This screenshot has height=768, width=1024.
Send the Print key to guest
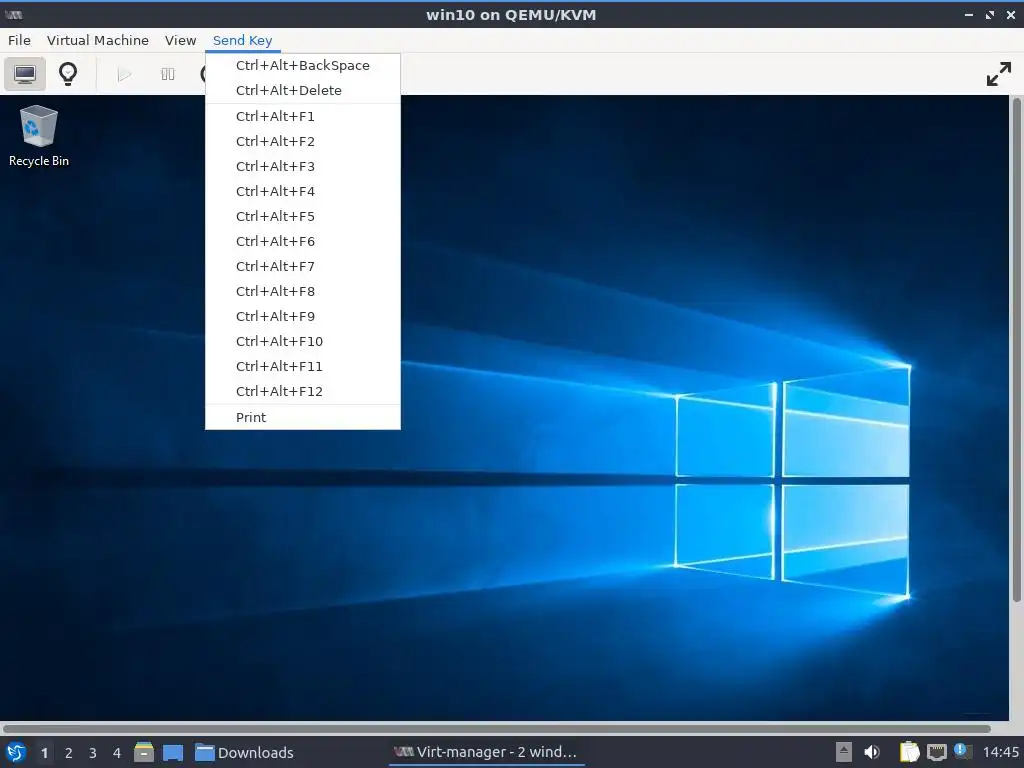point(302,417)
